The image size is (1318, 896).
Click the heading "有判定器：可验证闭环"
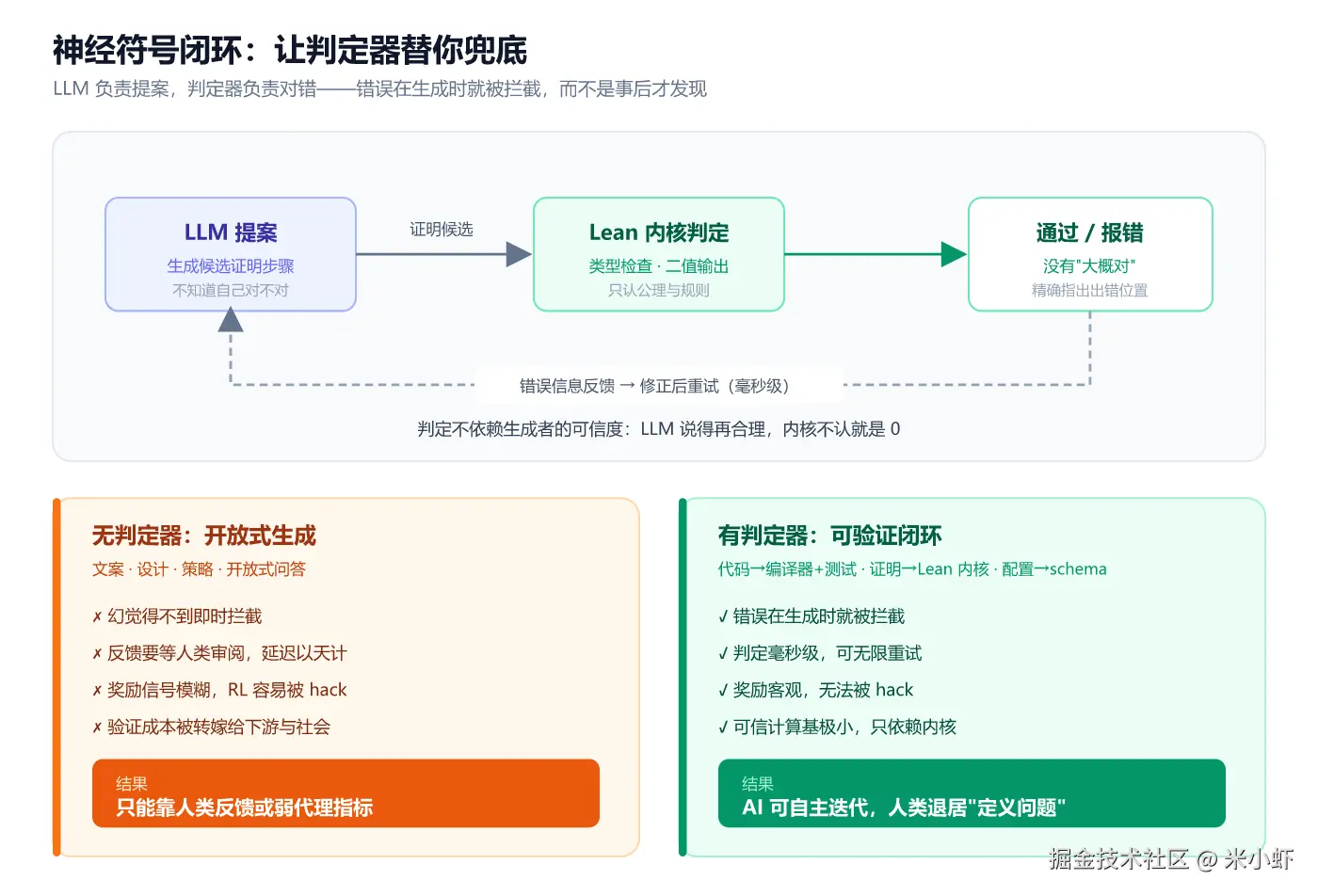click(x=830, y=536)
